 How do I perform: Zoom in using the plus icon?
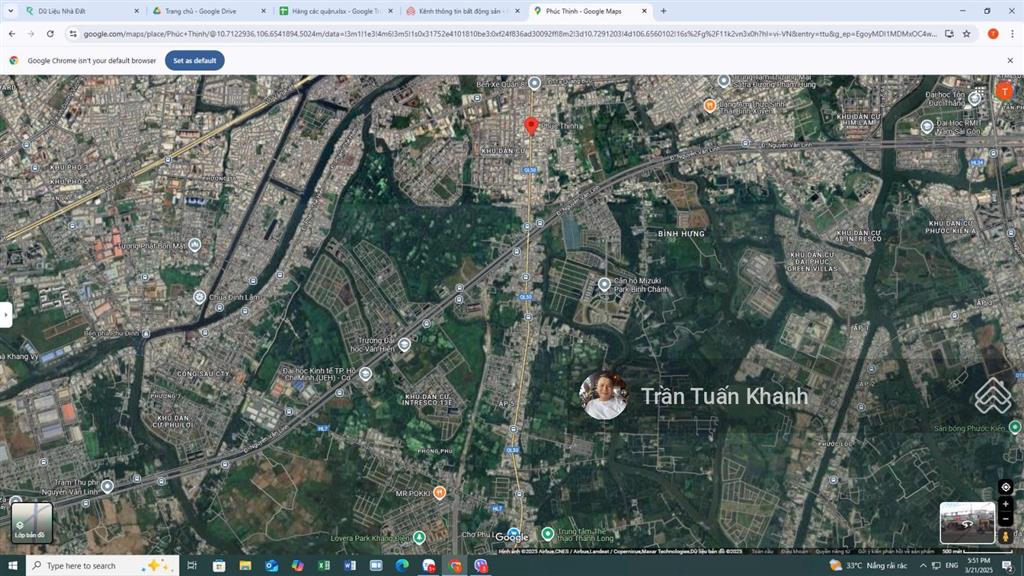[1005, 503]
